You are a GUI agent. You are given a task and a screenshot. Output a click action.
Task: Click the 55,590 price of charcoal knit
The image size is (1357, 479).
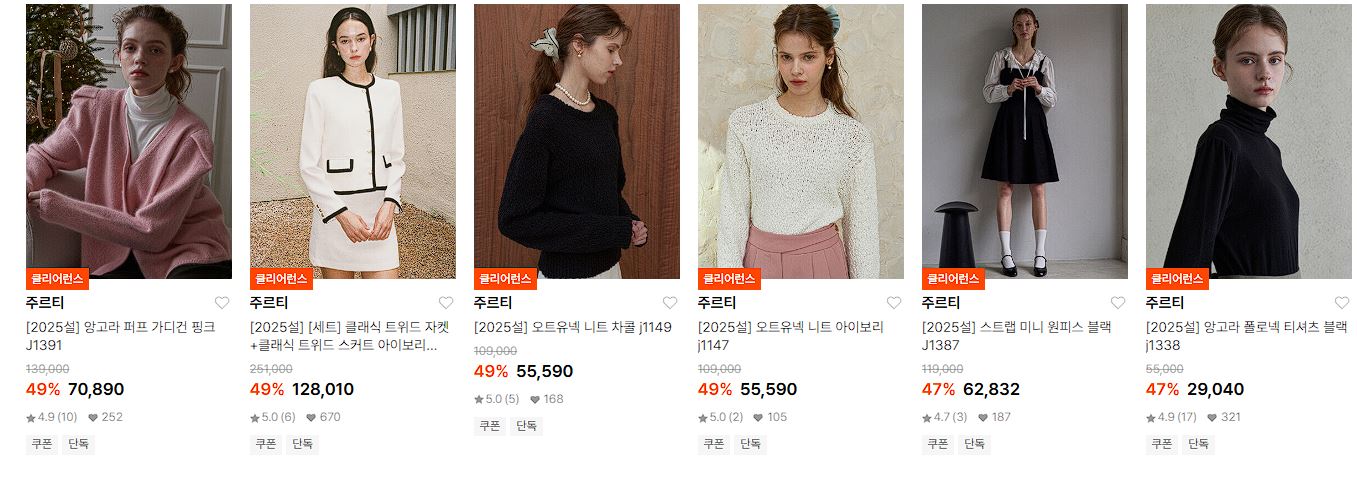[x=545, y=371]
